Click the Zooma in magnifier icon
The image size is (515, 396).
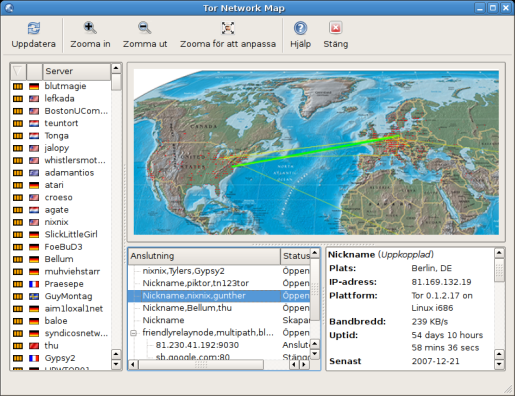pyautogui.click(x=90, y=28)
